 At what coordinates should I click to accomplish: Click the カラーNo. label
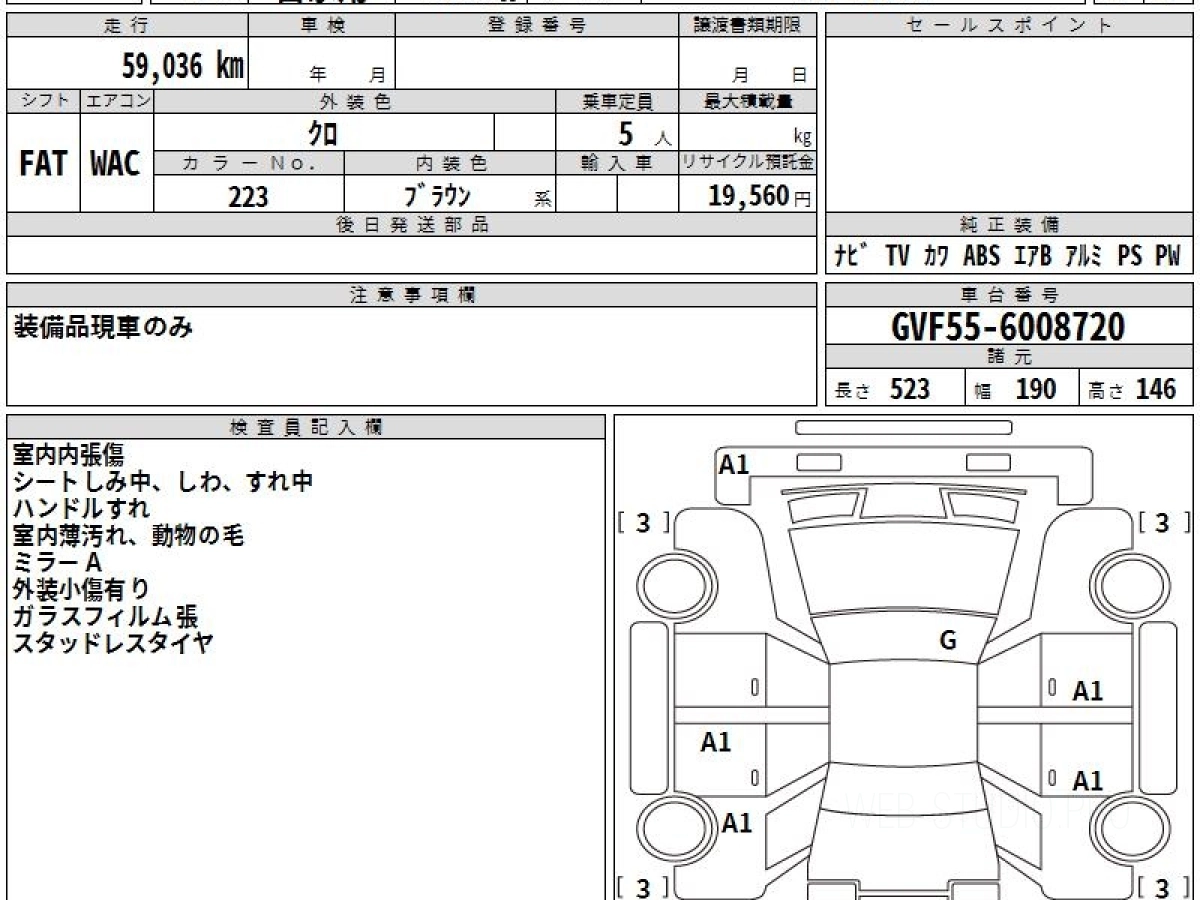pos(249,163)
